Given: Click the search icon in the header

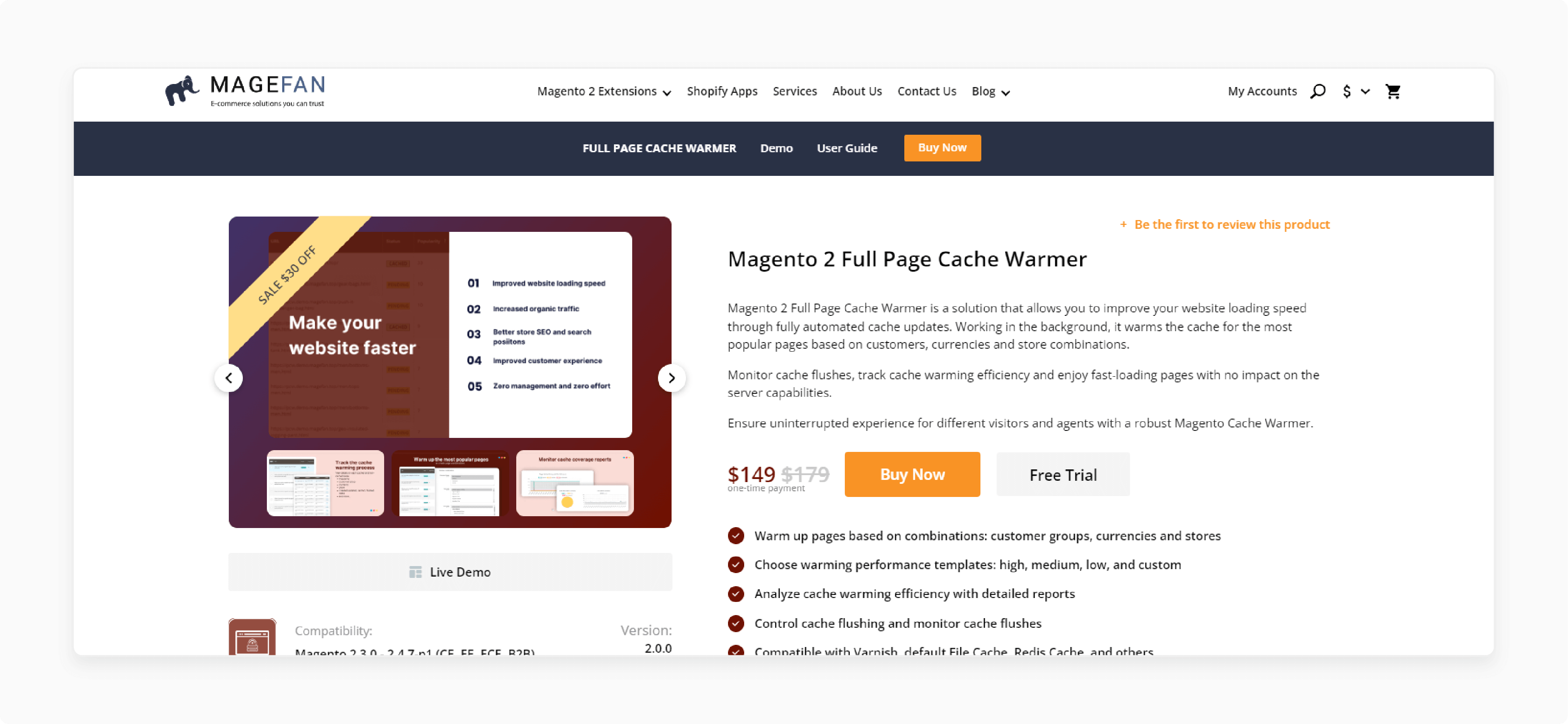Looking at the screenshot, I should tap(1320, 91).
